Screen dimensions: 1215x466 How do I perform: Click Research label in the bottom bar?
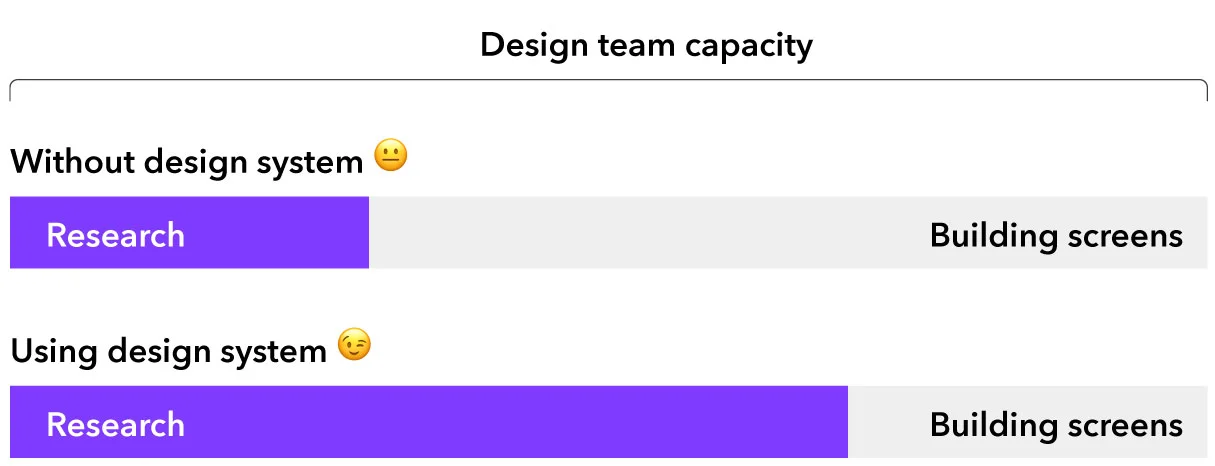115,424
